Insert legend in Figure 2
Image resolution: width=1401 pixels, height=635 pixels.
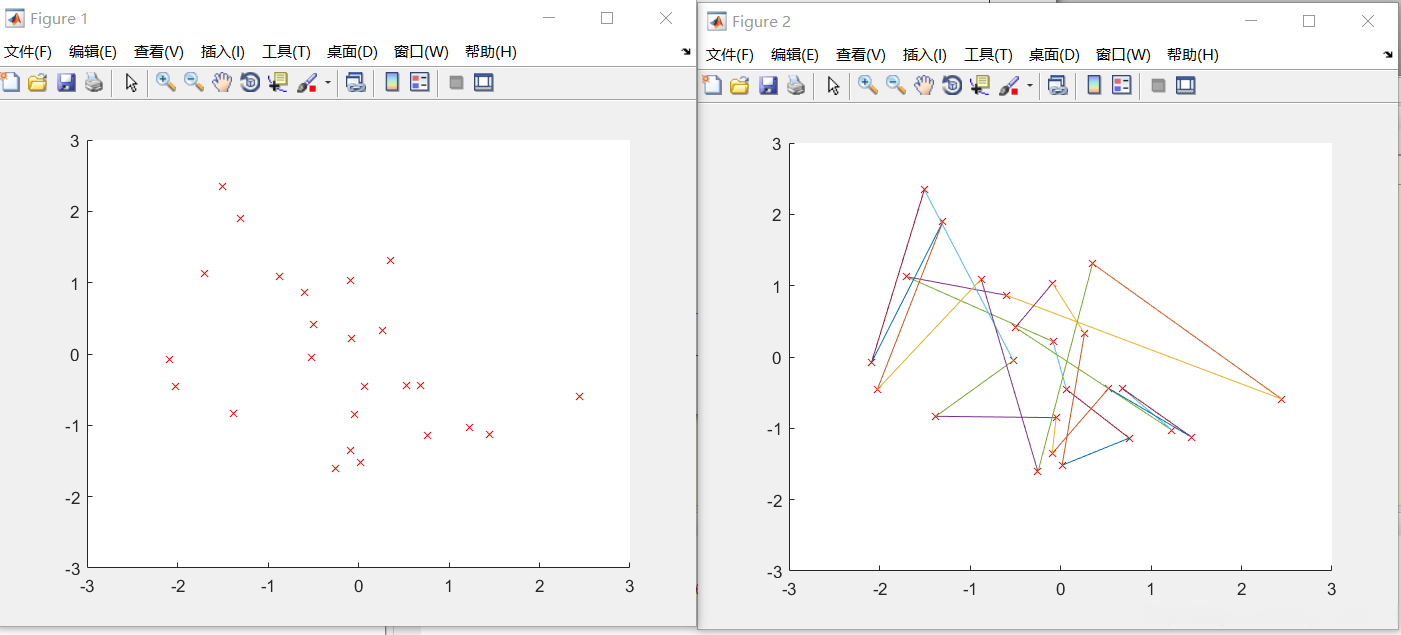pyautogui.click(x=1122, y=86)
